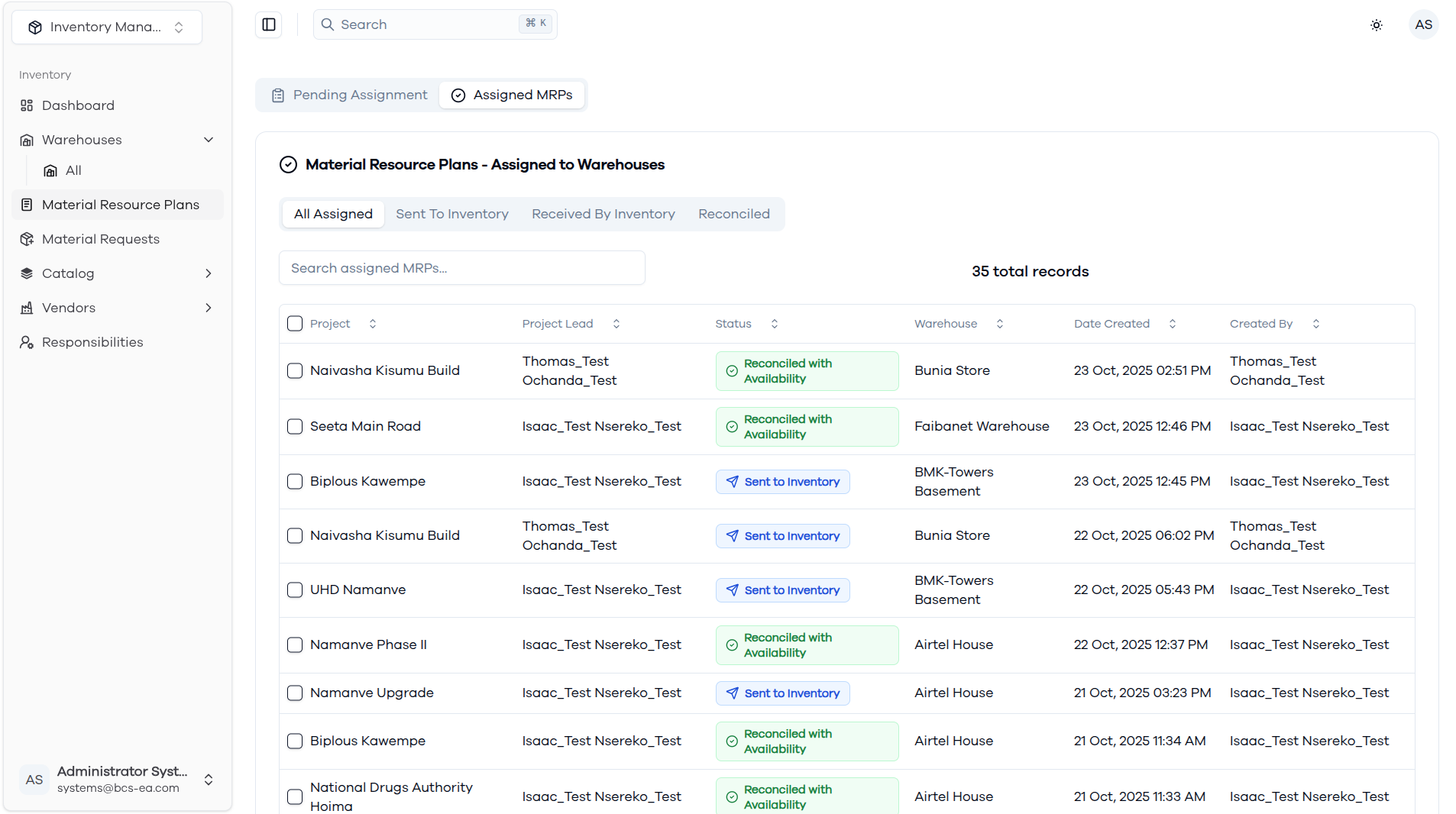1456x814 pixels.
Task: Select the Sent To Inventory filter tab
Action: (x=452, y=214)
